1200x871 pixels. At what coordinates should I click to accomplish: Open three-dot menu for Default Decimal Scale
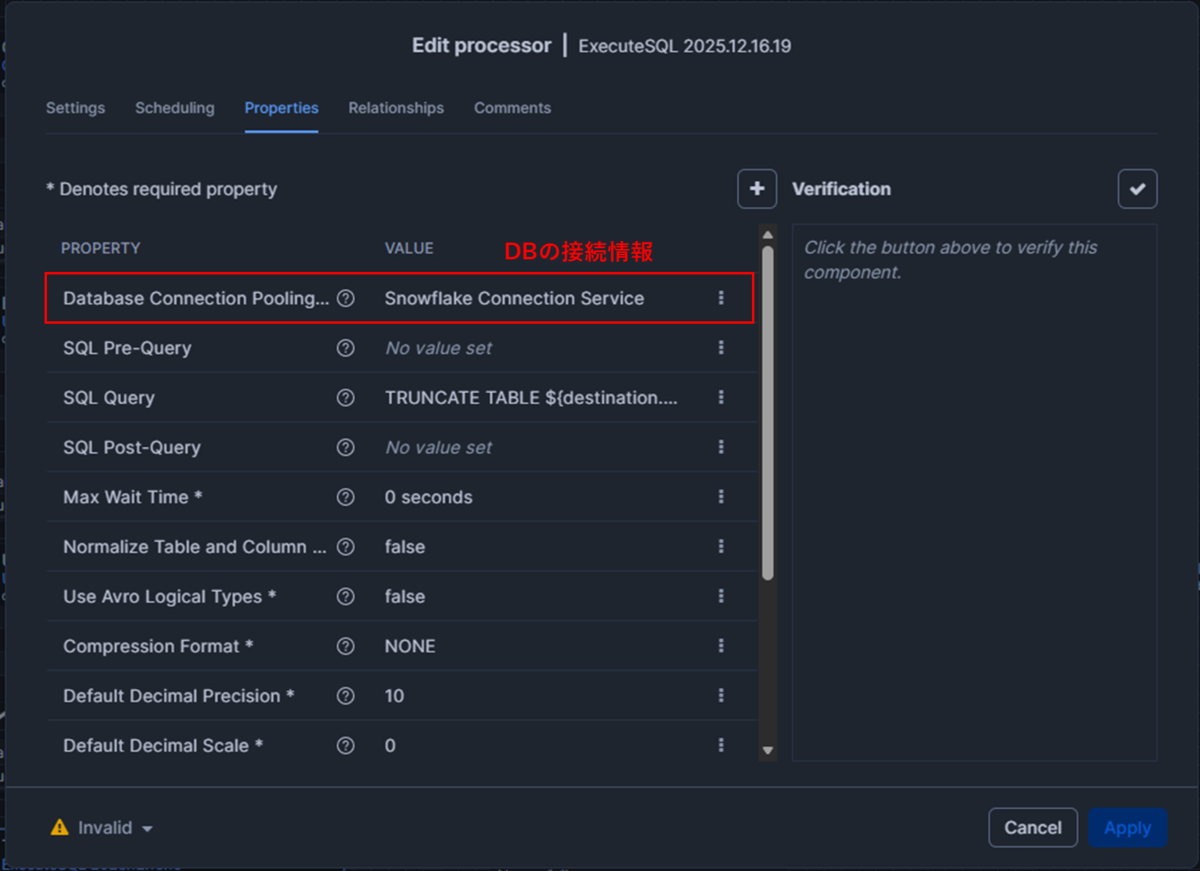tap(721, 745)
